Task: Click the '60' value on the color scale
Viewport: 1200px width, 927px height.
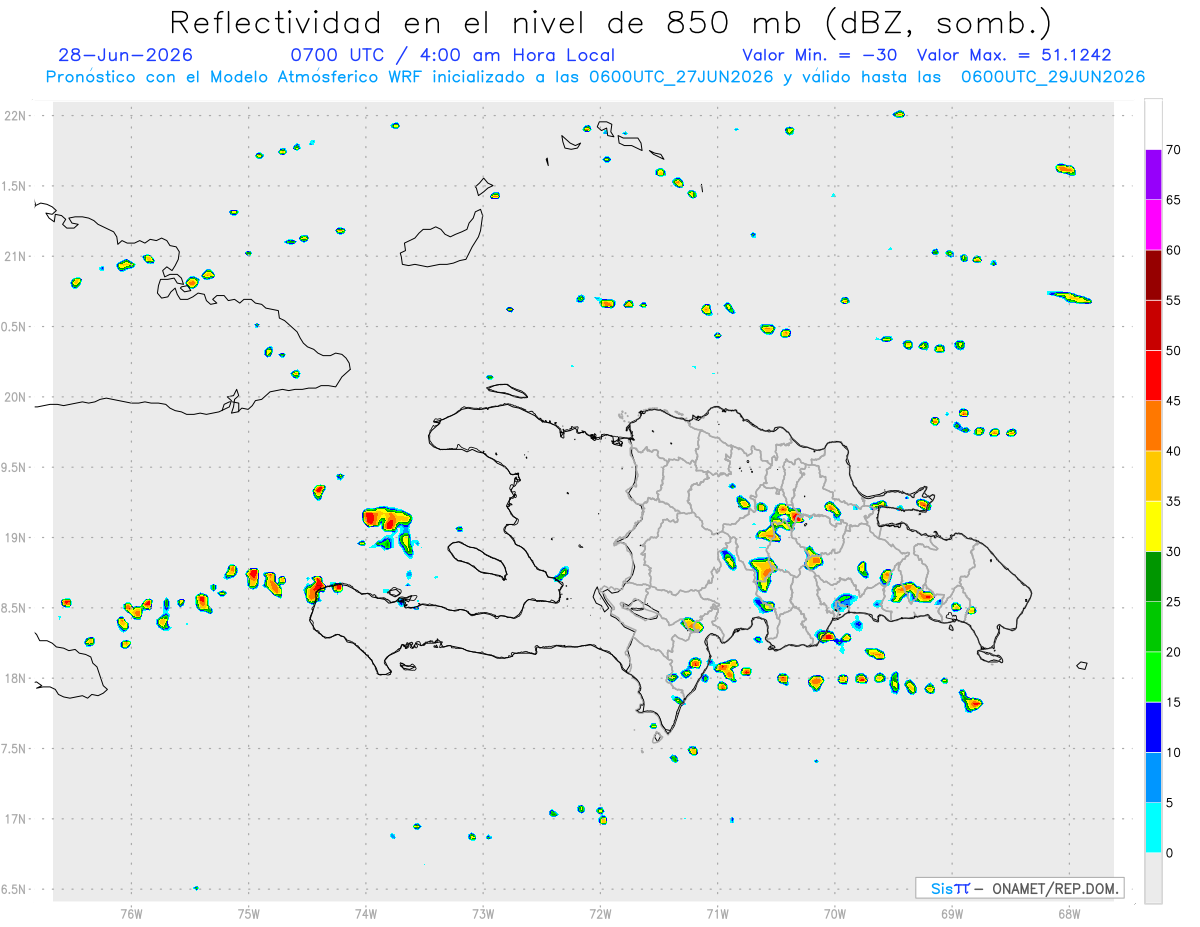Action: tap(1174, 250)
